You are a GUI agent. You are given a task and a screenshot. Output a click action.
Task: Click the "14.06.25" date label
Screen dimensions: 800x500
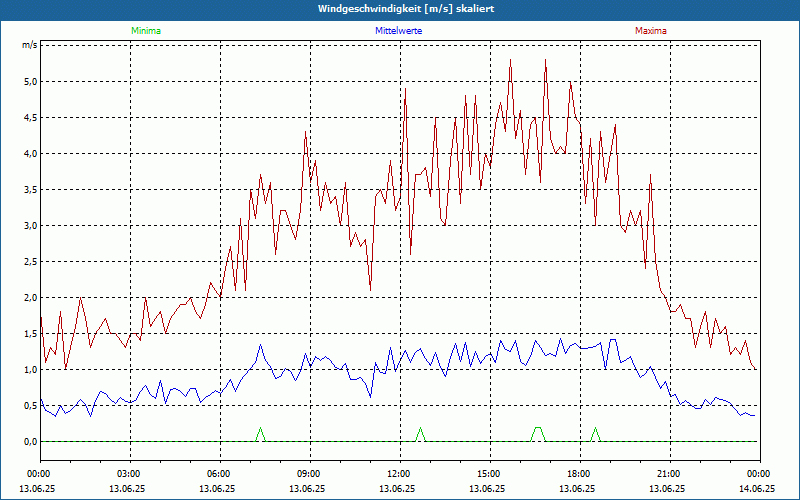pyautogui.click(x=757, y=489)
